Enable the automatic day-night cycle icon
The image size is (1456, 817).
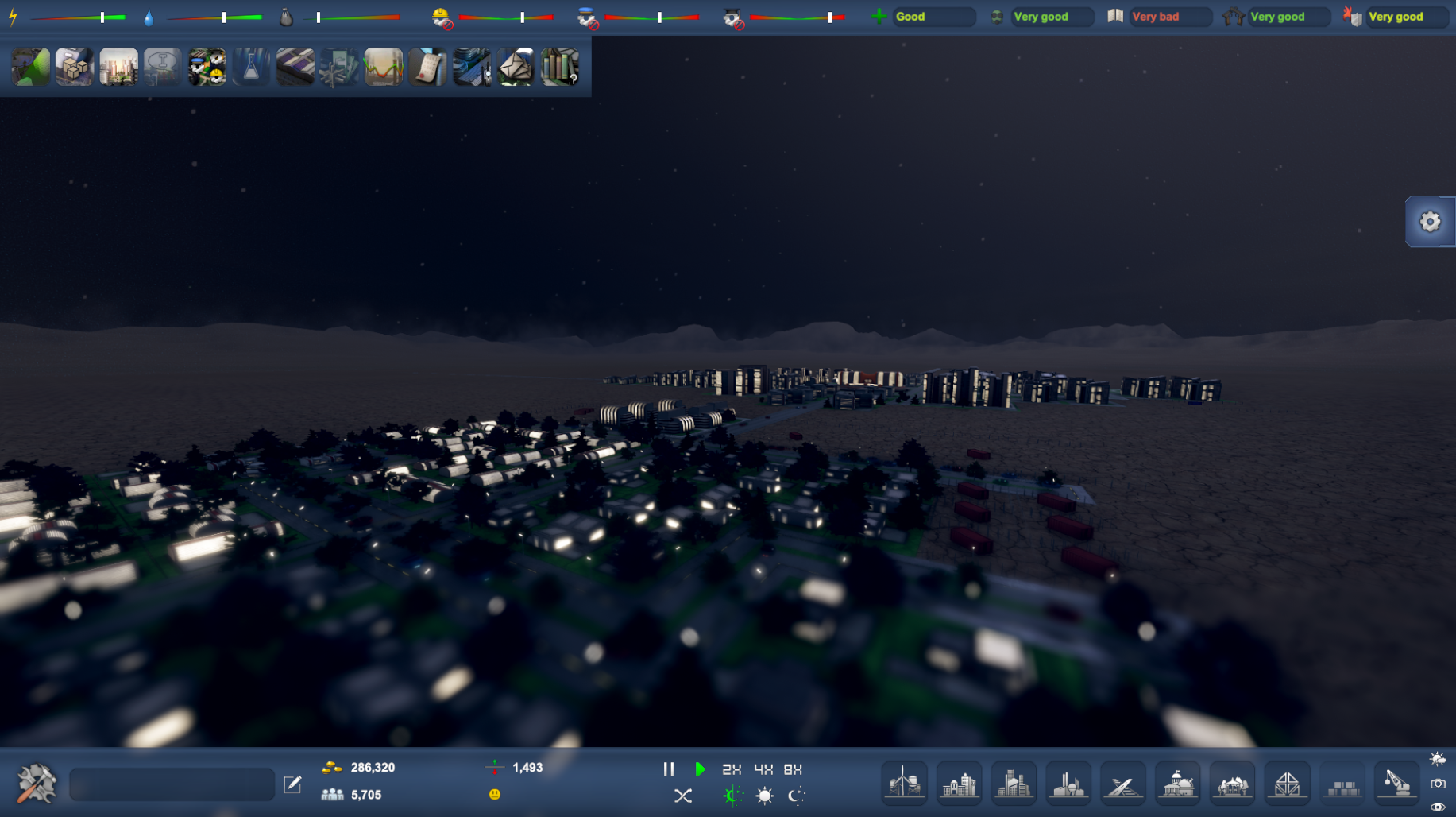(x=732, y=796)
